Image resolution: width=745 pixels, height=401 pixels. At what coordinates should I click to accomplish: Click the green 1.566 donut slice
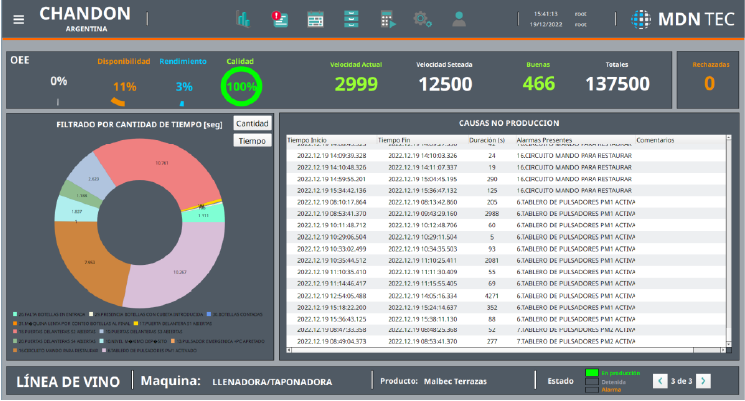click(x=82, y=195)
